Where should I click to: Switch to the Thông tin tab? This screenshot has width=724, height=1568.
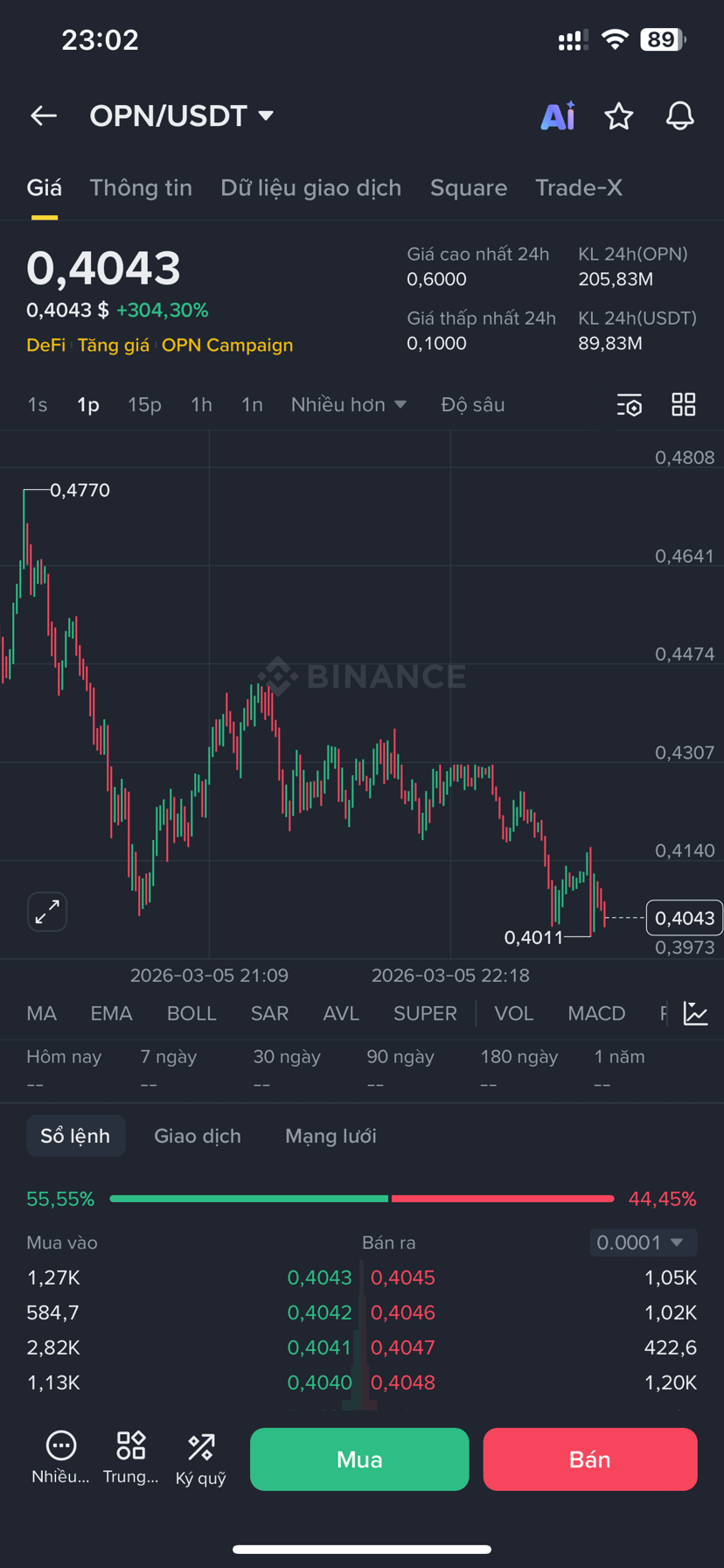[x=141, y=188]
